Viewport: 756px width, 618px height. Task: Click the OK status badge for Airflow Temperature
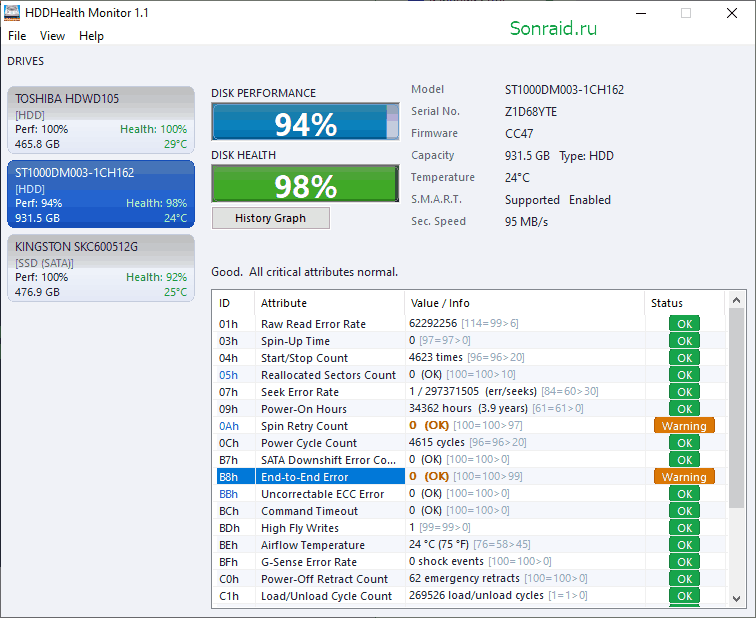click(684, 545)
